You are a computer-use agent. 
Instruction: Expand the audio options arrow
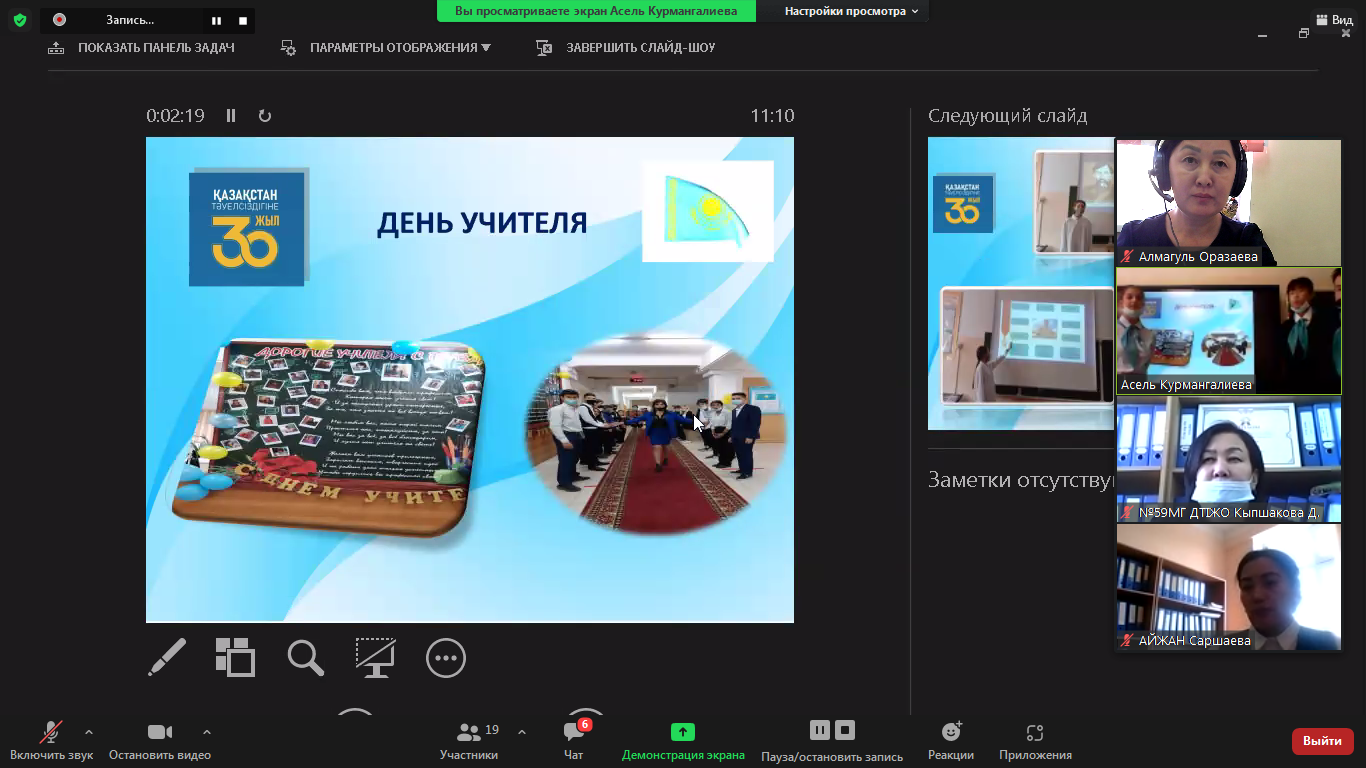click(89, 732)
